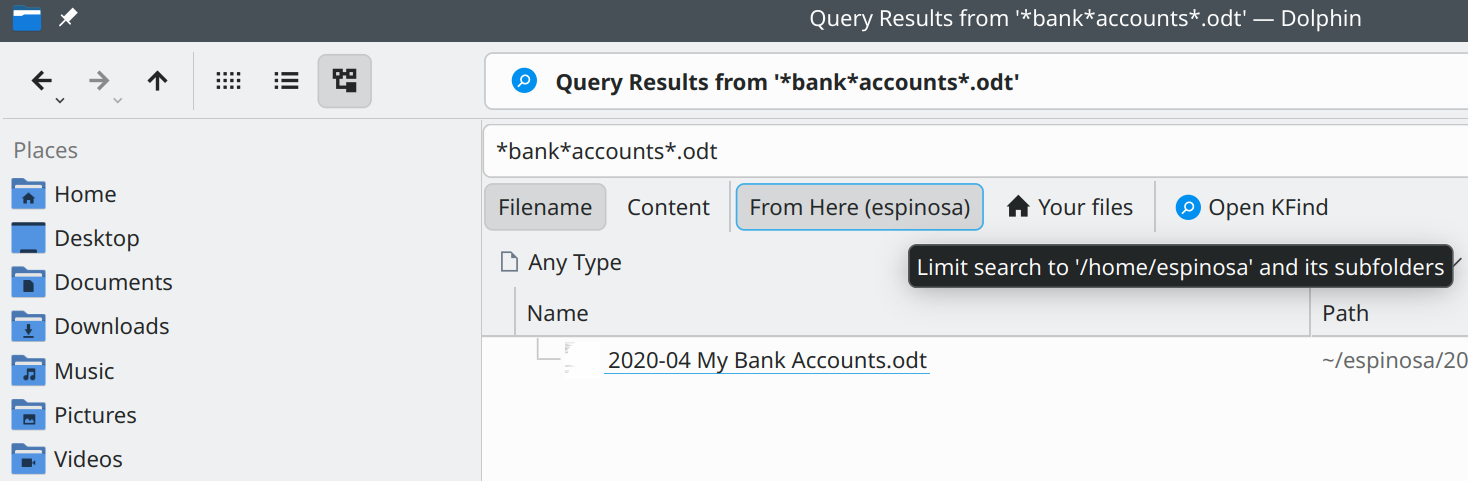
Task: Go back with the back arrow
Action: [x=41, y=81]
